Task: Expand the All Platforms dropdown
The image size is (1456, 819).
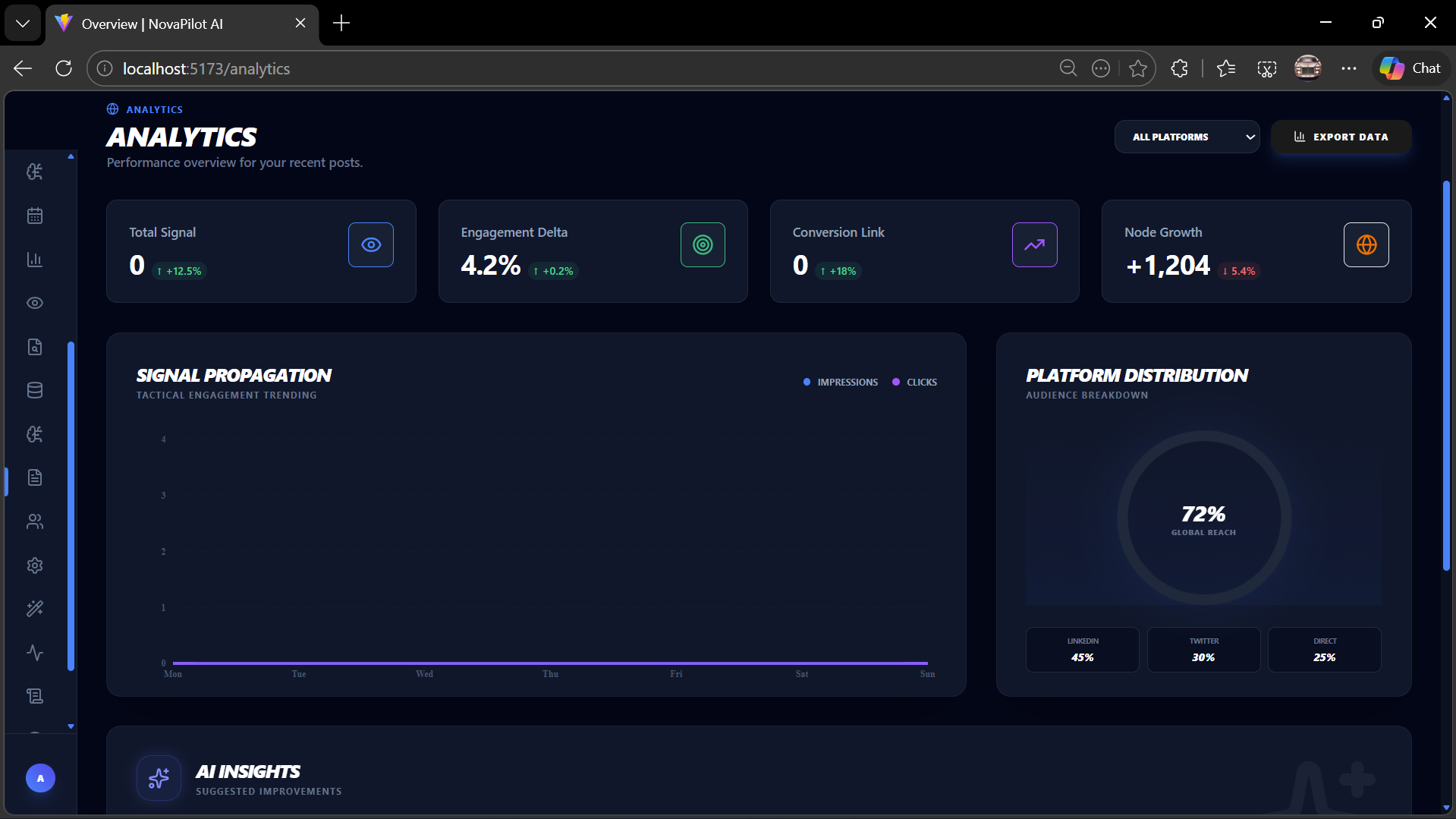Action: [x=1187, y=137]
